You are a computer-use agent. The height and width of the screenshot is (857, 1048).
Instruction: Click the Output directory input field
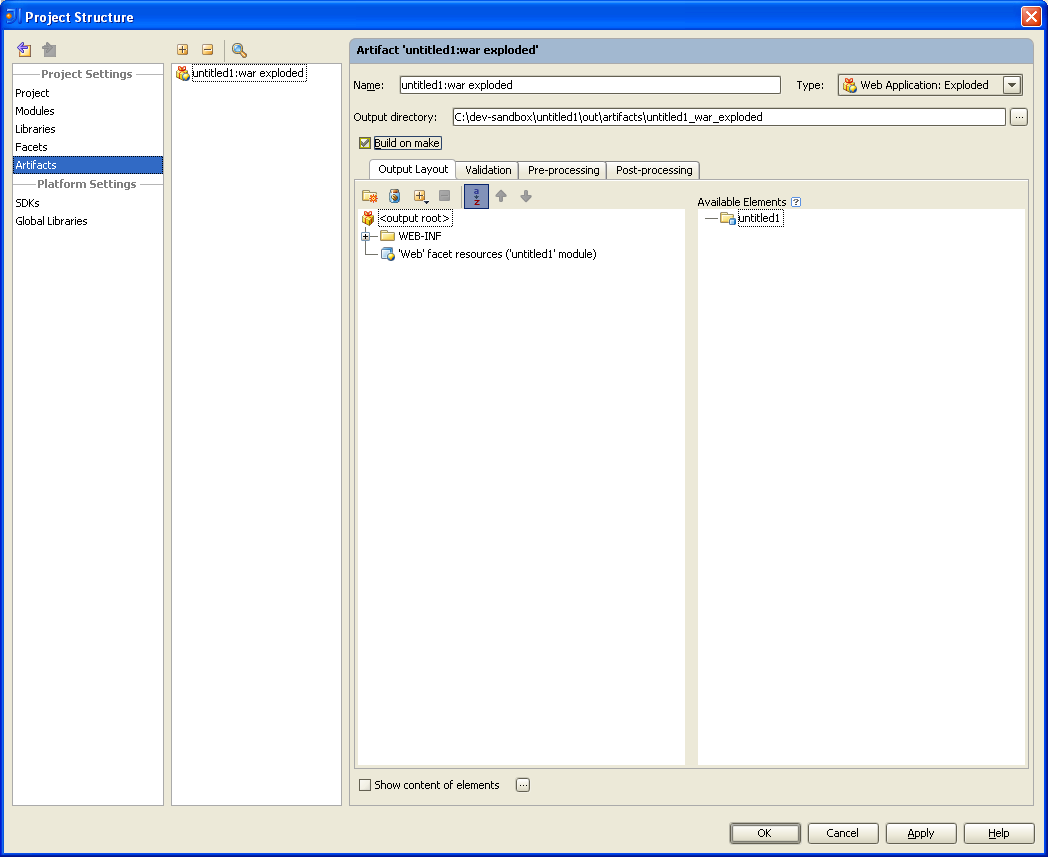click(729, 117)
